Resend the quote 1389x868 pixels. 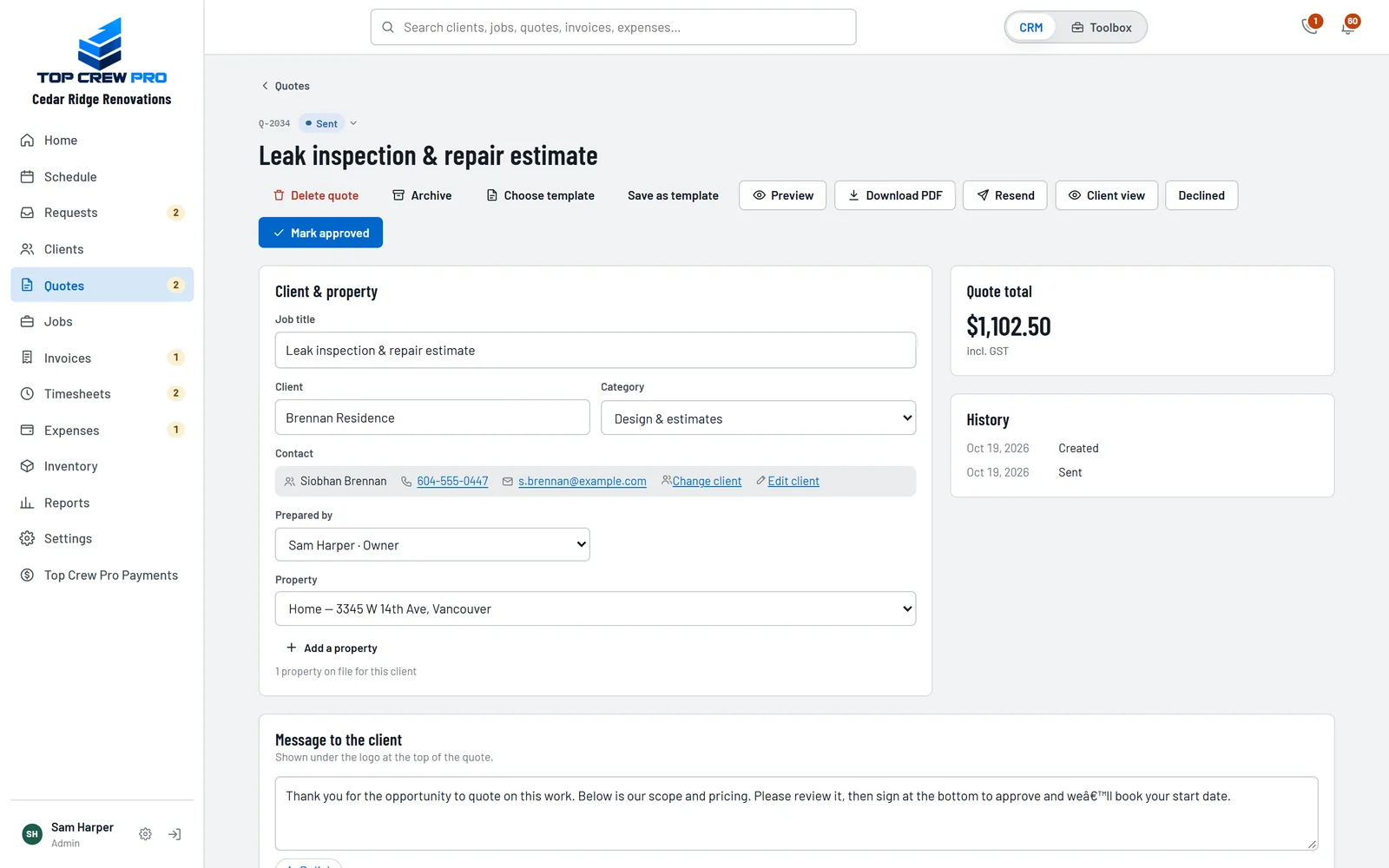pyautogui.click(x=1005, y=195)
